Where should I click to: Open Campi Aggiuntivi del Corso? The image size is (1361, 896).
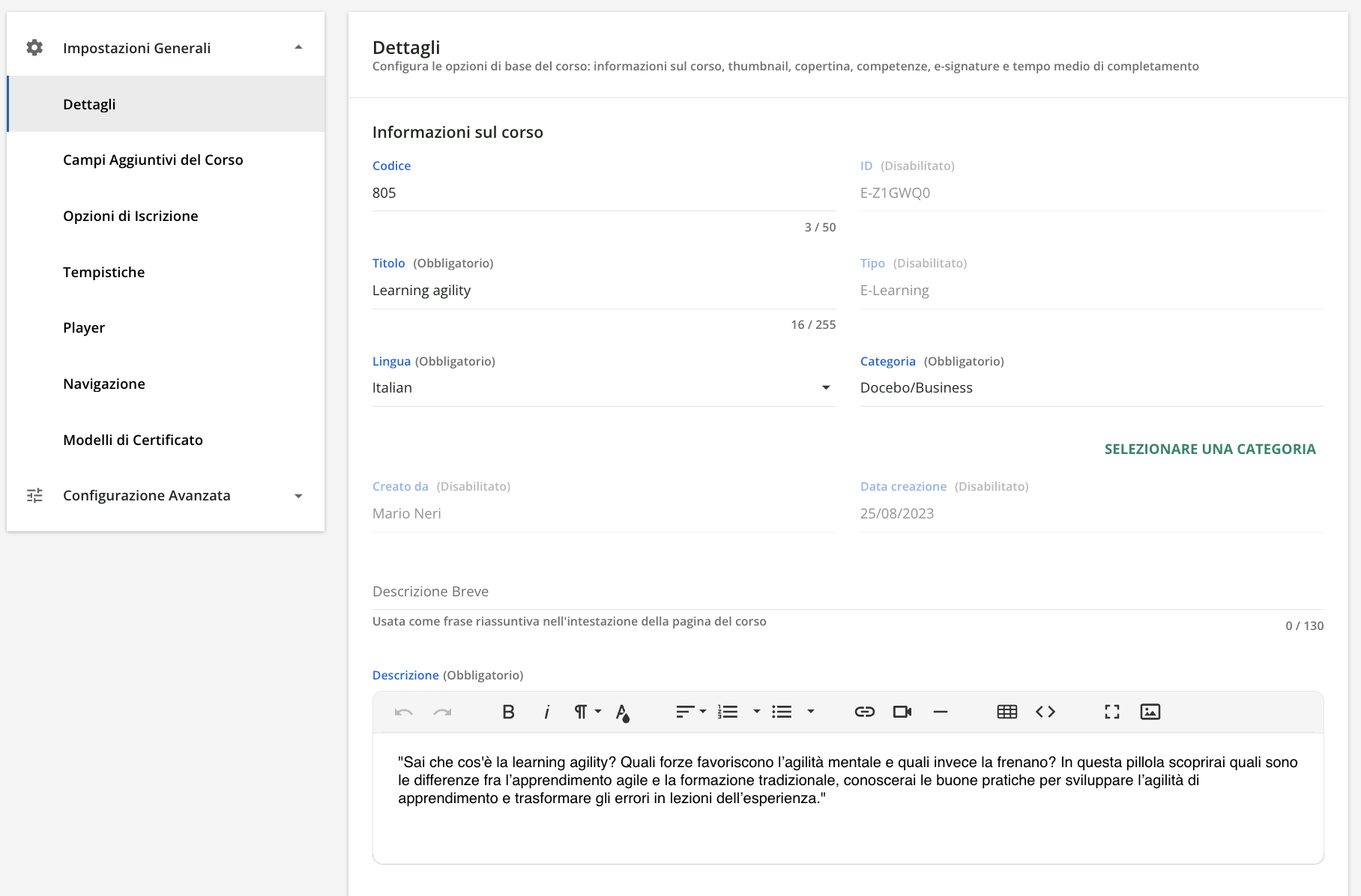[x=166, y=160]
